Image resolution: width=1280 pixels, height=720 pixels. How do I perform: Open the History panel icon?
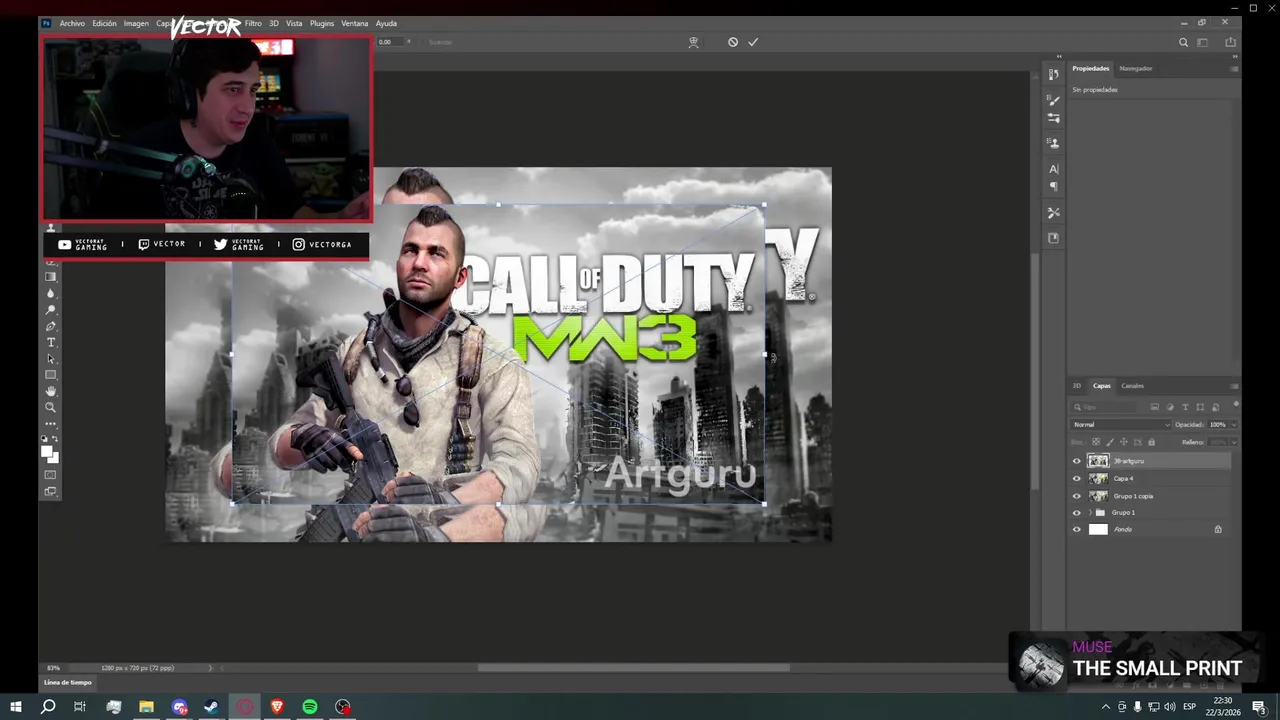click(1053, 74)
